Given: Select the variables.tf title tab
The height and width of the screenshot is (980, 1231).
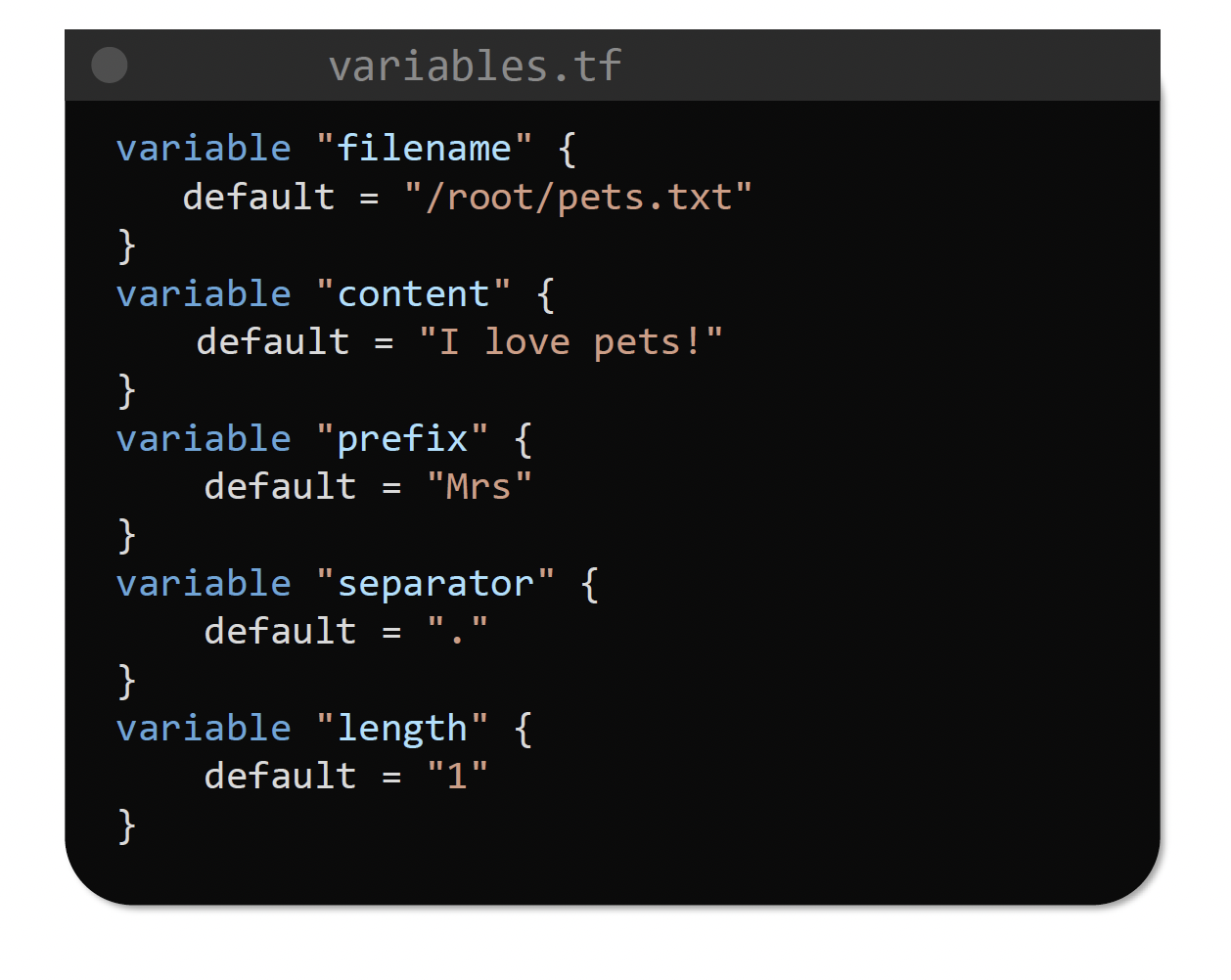Looking at the screenshot, I should [x=475, y=66].
